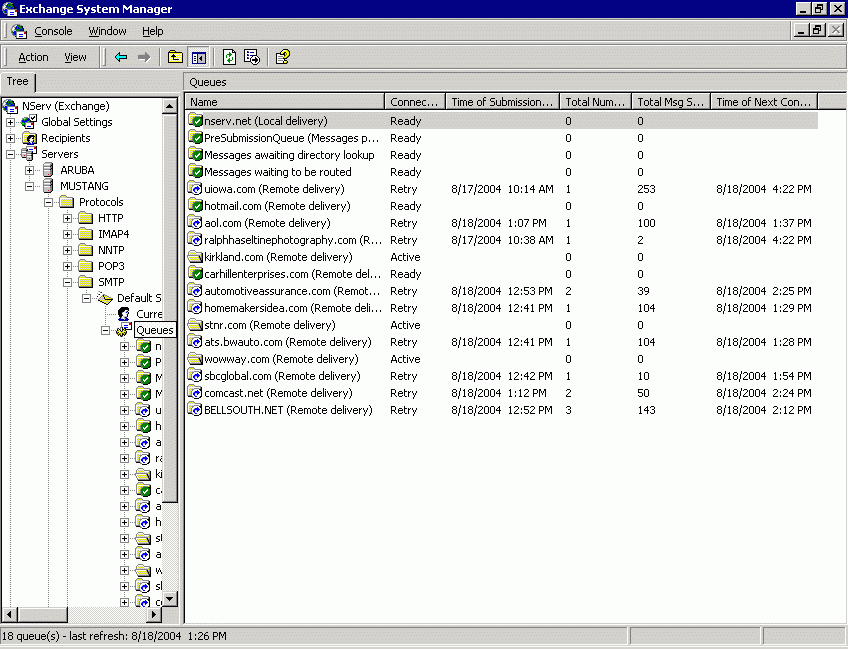Select the Global Settings icon in tree

click(29, 122)
